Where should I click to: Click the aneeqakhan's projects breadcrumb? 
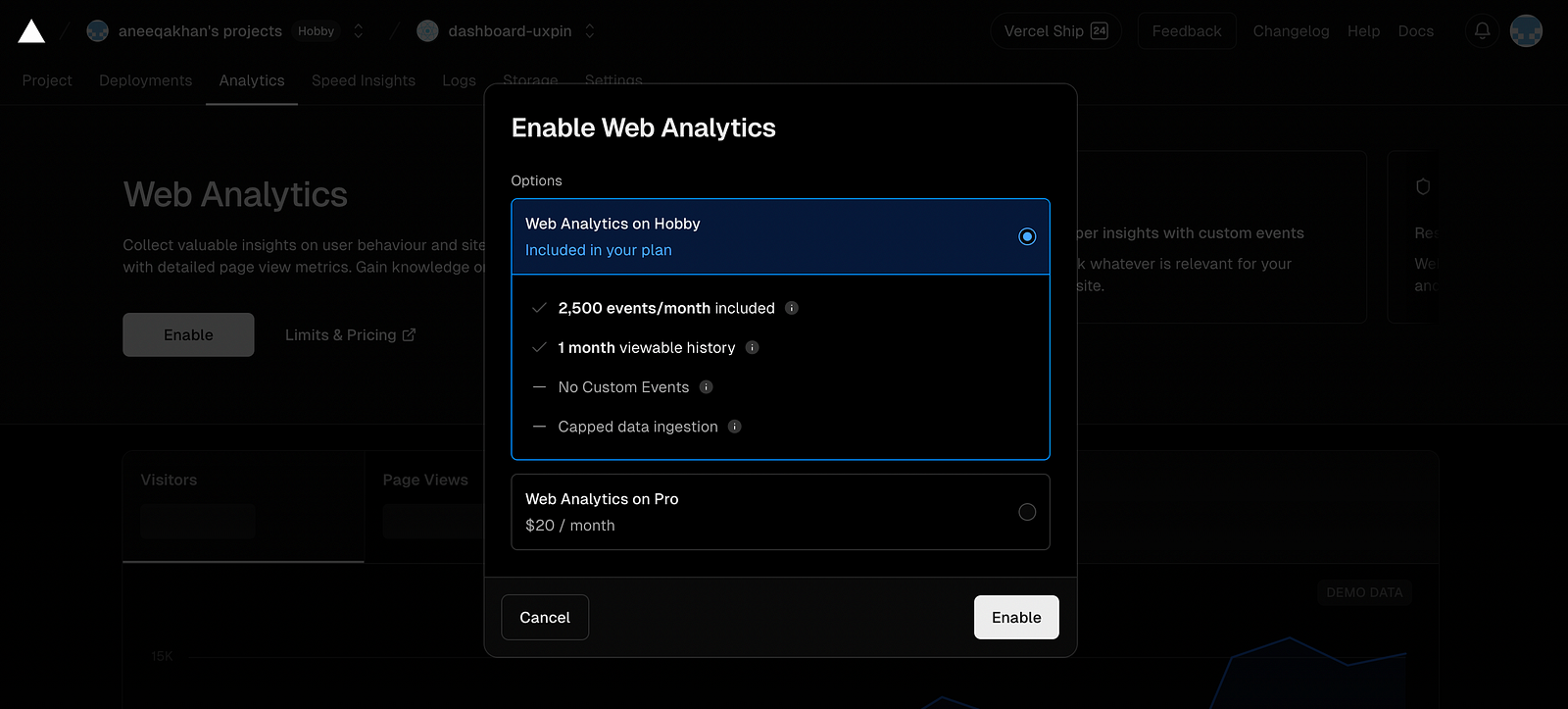(200, 31)
